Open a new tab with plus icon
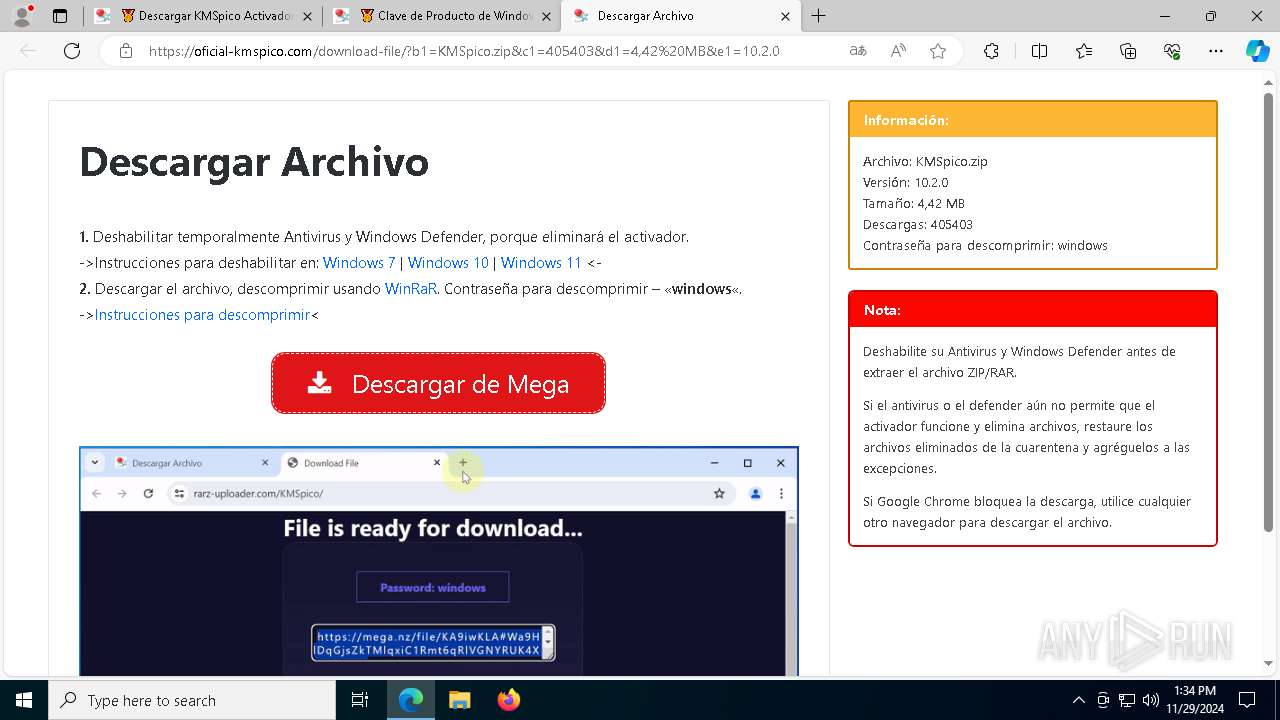Viewport: 1280px width, 720px height. tap(819, 16)
